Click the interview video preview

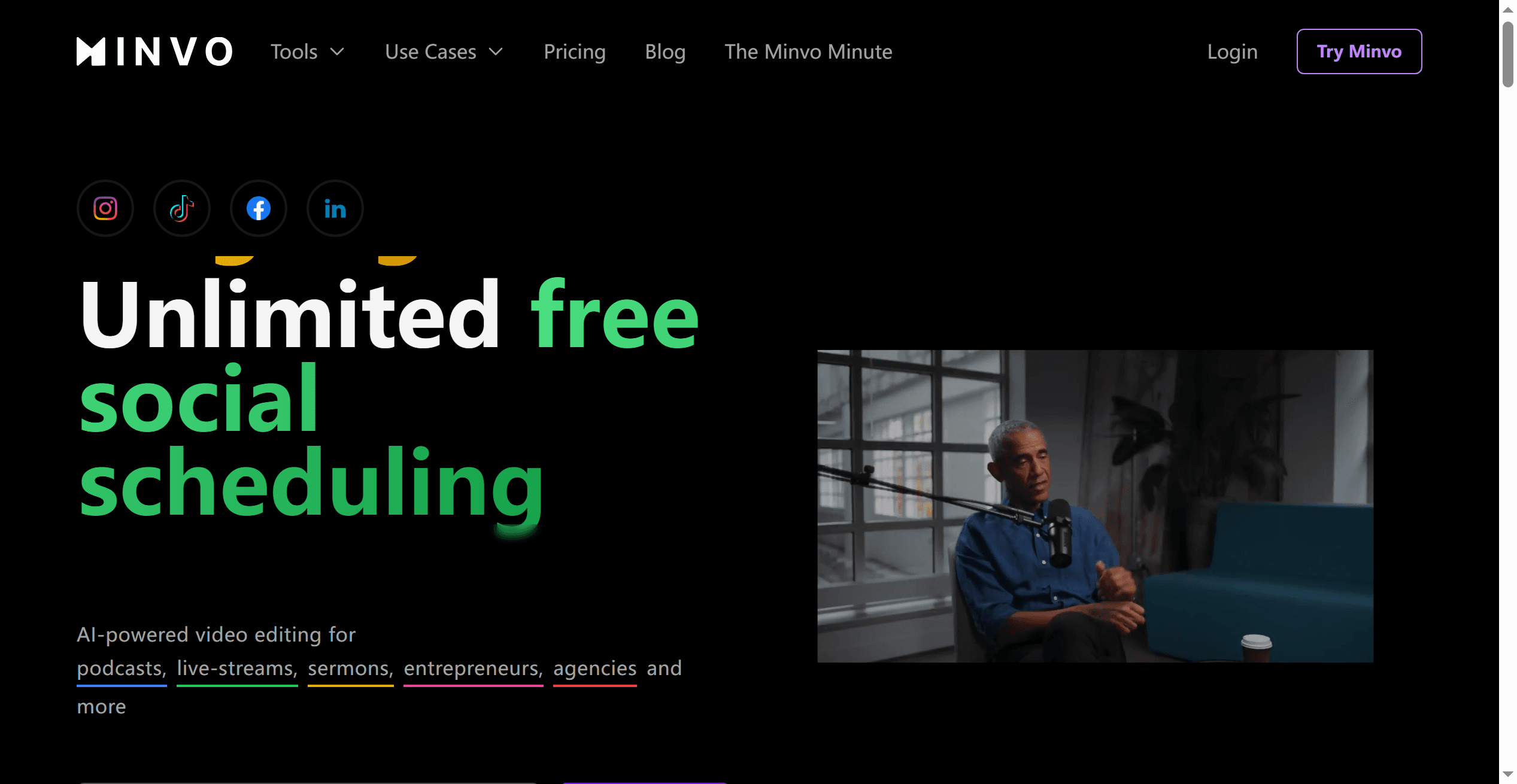[x=1095, y=506]
